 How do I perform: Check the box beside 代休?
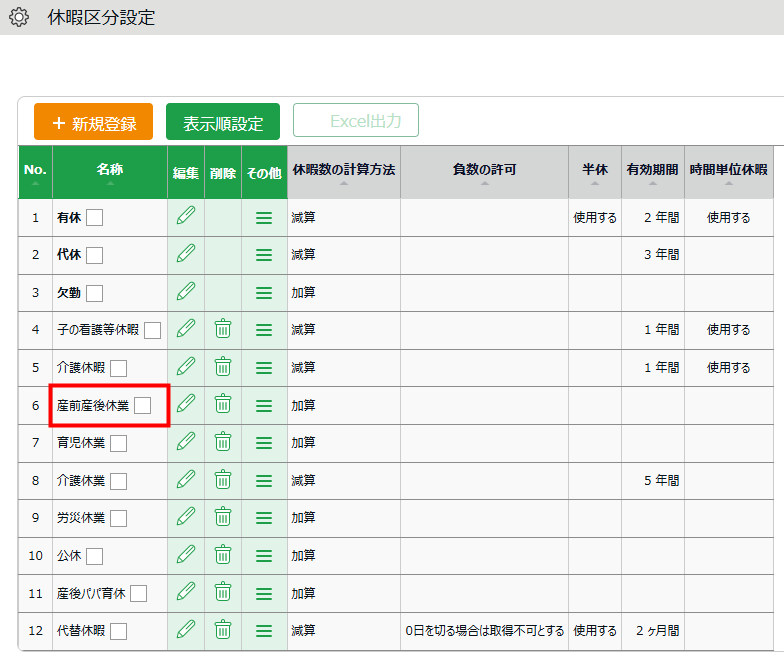[94, 255]
